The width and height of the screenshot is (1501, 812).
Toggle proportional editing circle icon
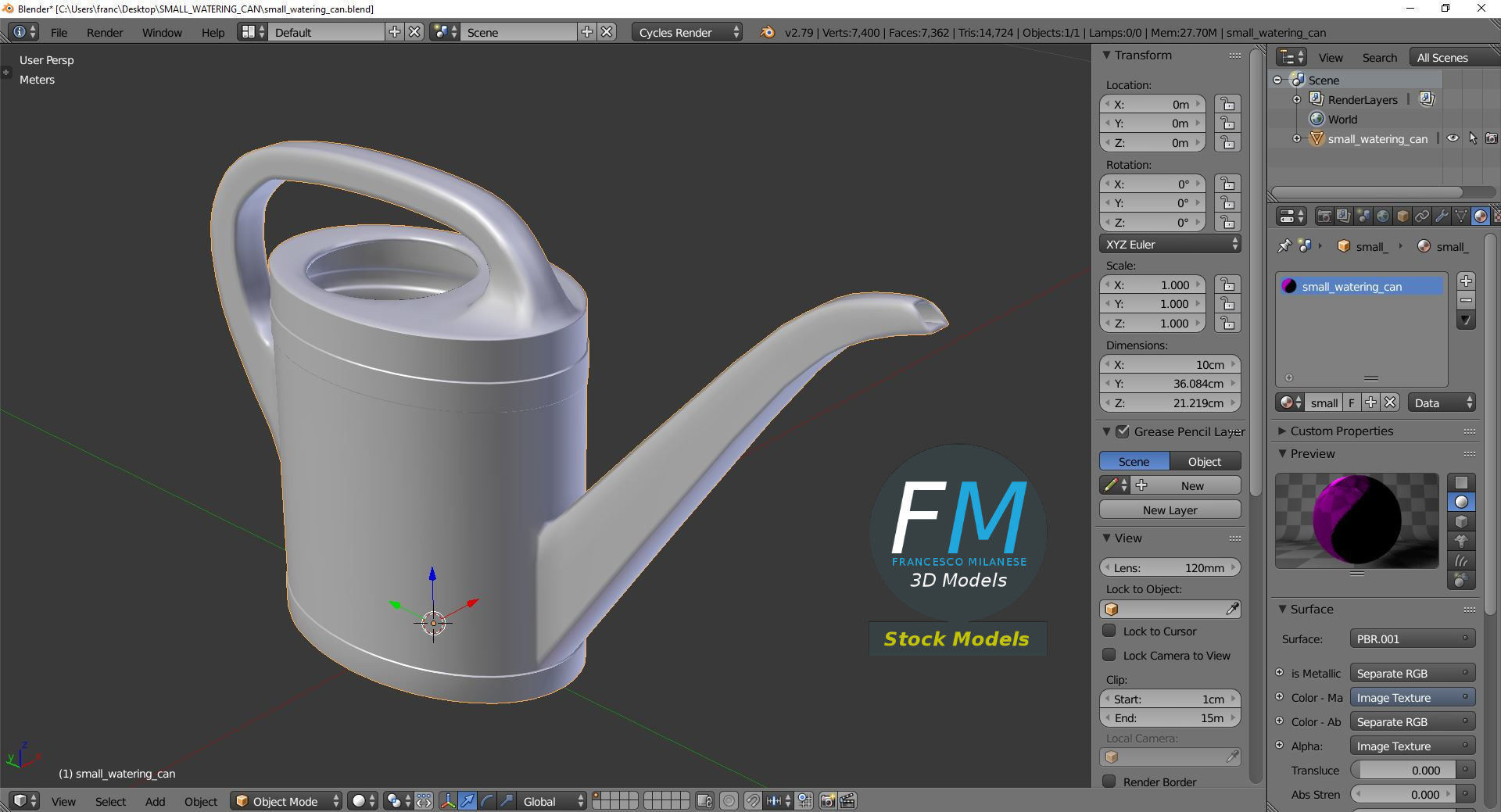(729, 801)
